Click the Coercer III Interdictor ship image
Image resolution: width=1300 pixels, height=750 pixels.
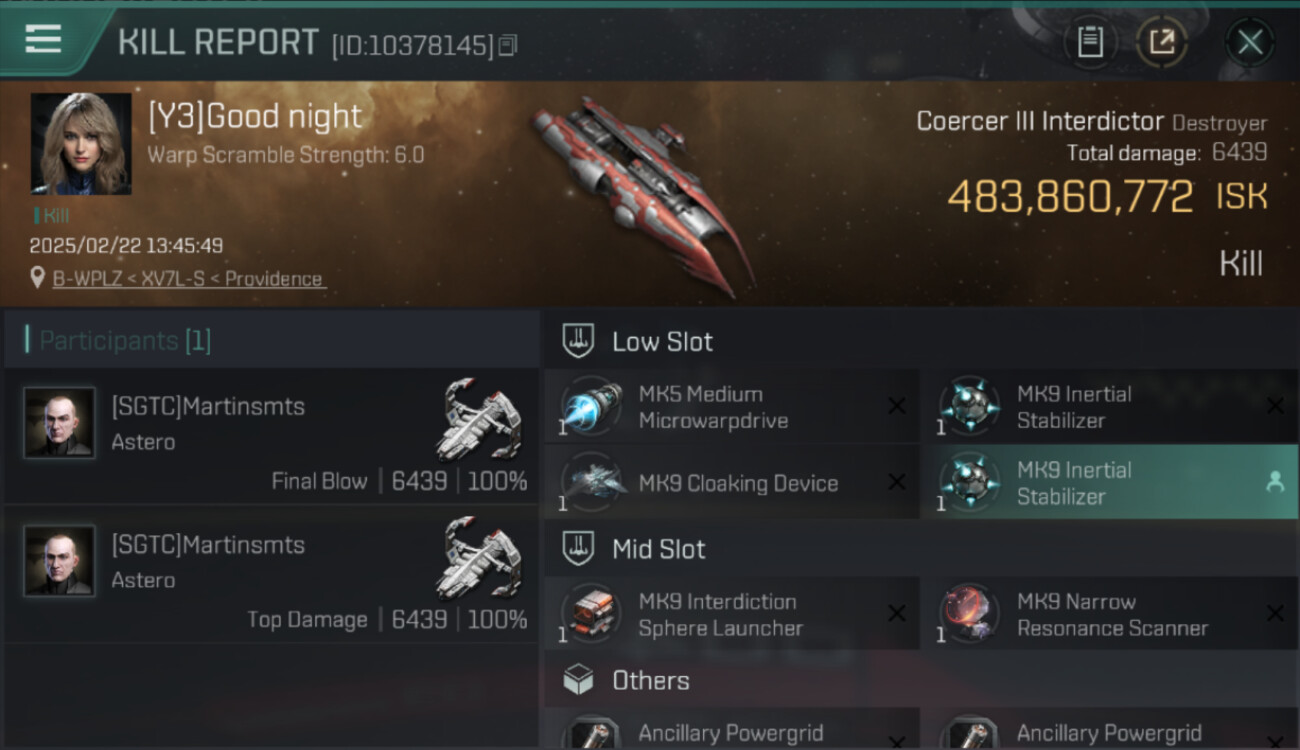click(x=642, y=192)
